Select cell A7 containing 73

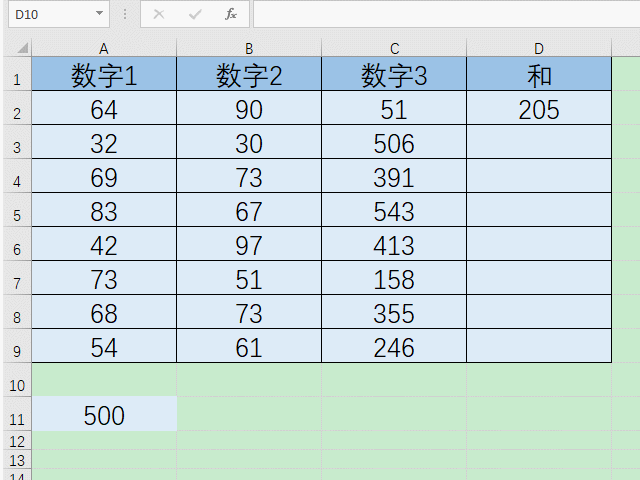point(104,278)
